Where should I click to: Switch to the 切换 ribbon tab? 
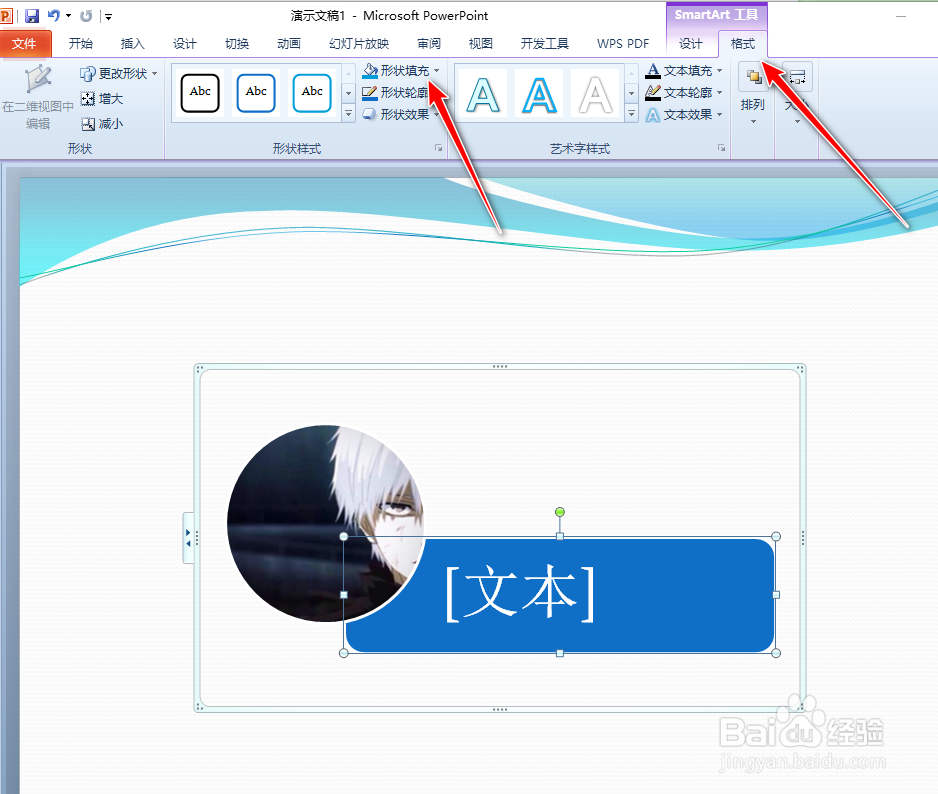coord(236,44)
